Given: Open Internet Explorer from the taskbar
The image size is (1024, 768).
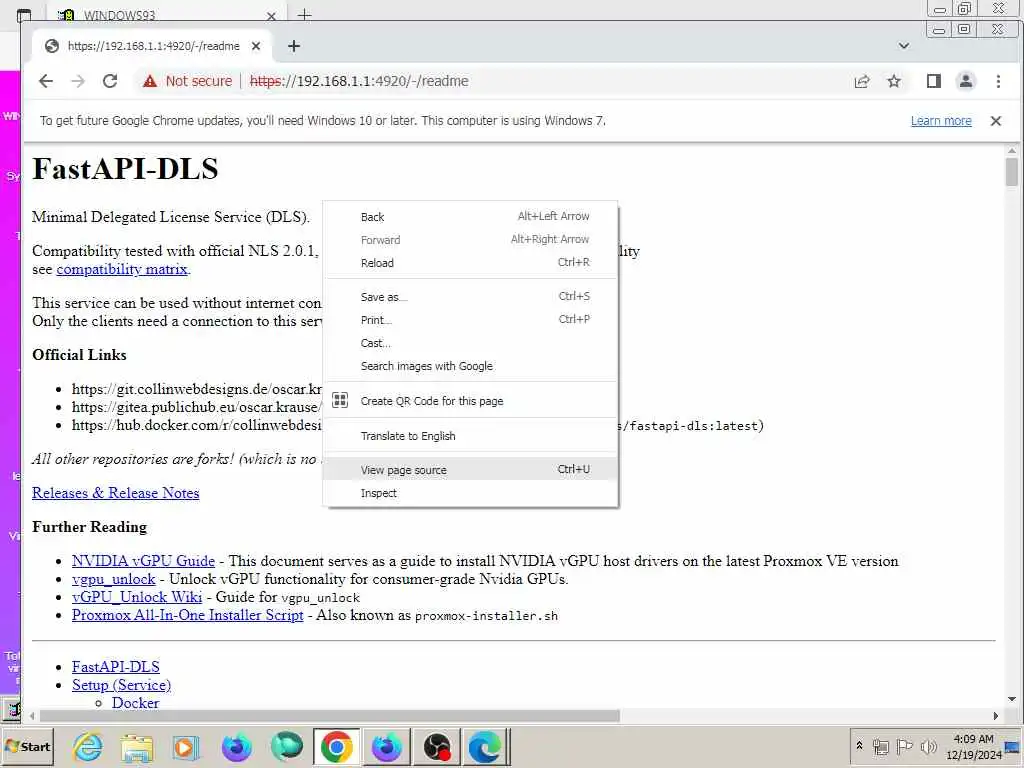Looking at the screenshot, I should (x=88, y=746).
